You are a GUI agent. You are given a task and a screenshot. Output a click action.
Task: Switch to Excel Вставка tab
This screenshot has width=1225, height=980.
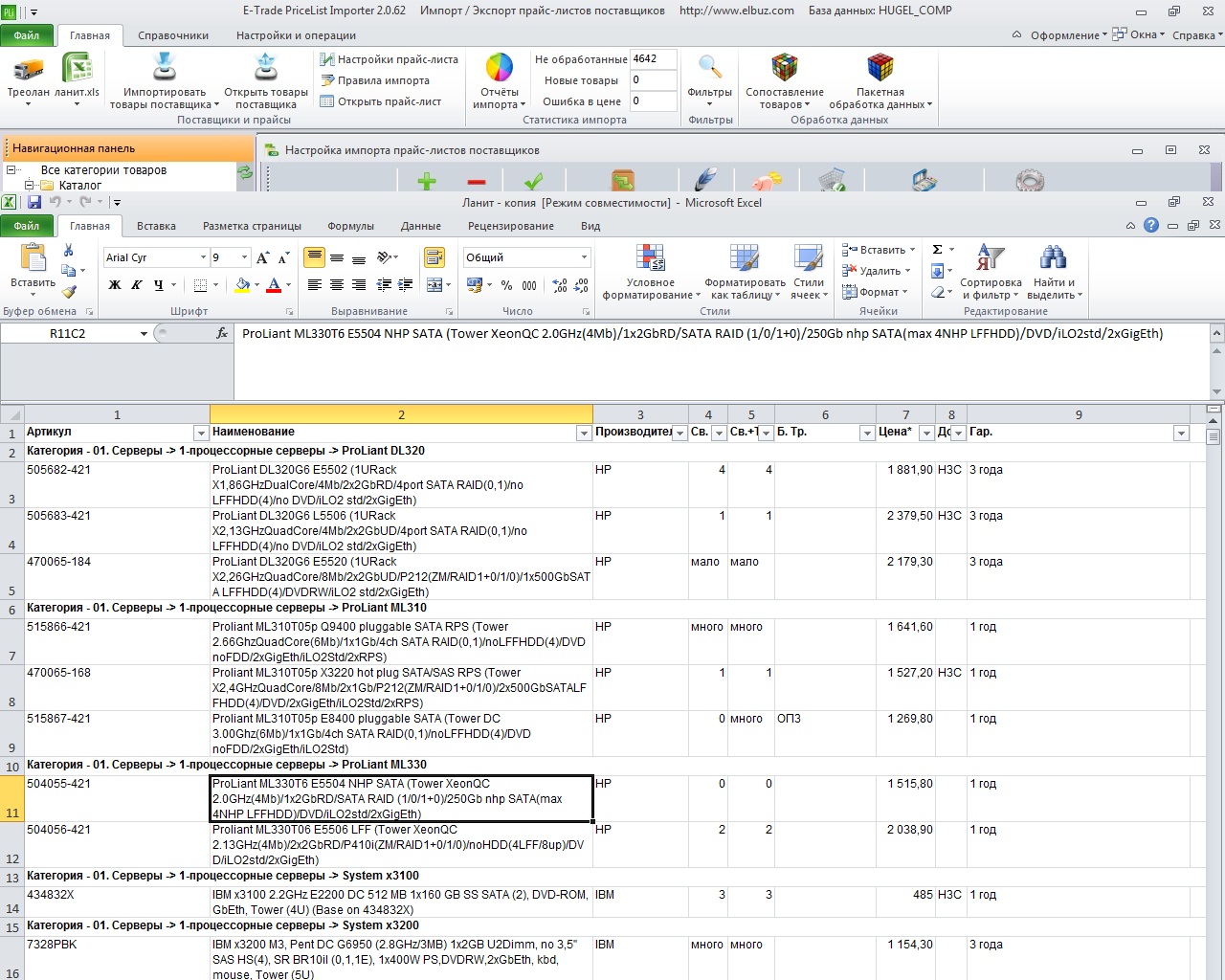click(x=156, y=226)
